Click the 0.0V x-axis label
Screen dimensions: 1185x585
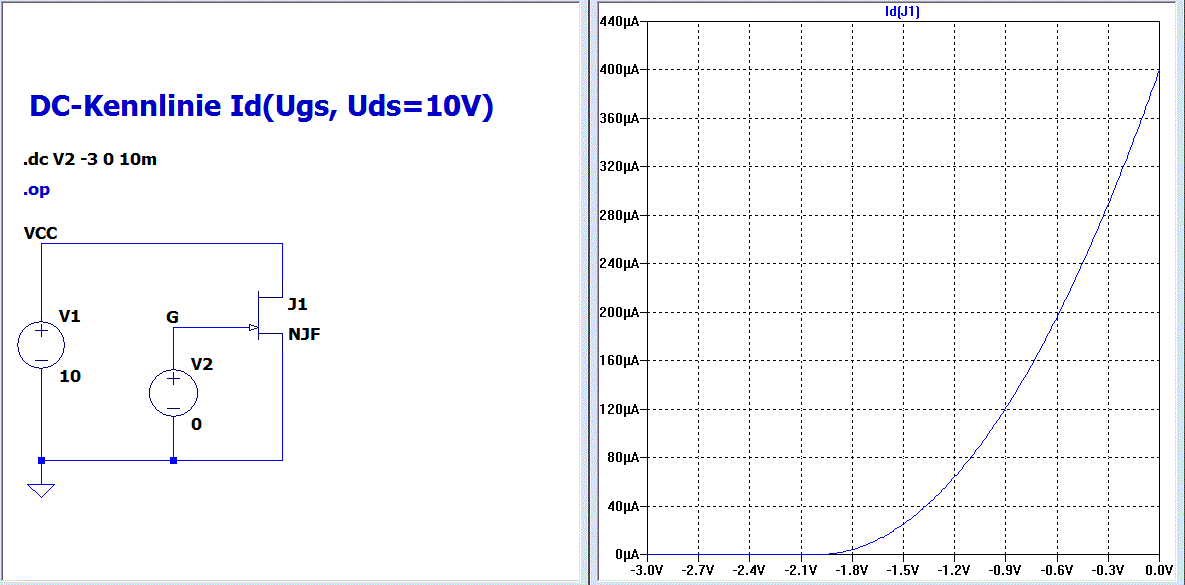click(x=1160, y=568)
